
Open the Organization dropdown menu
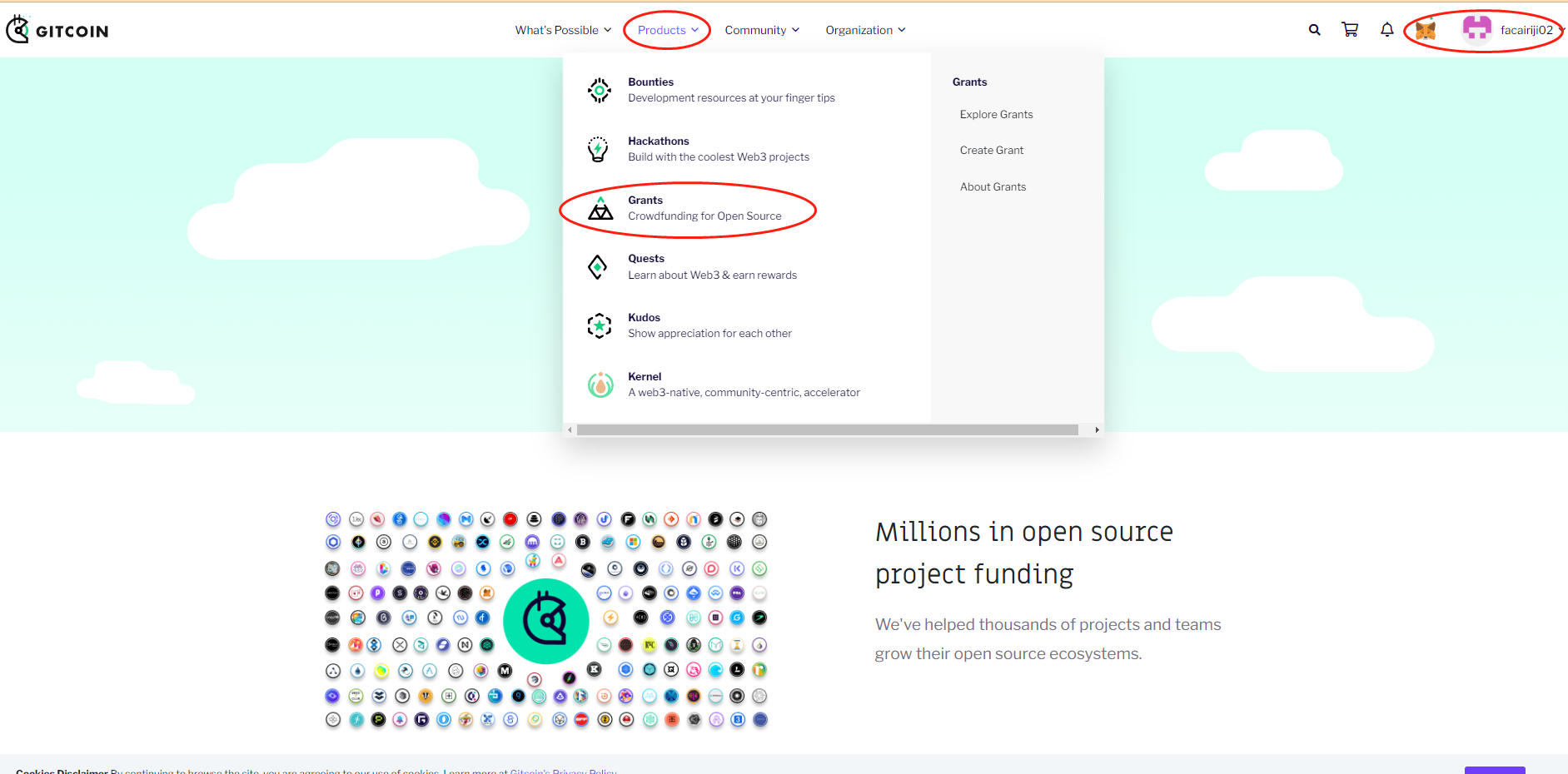tap(865, 30)
